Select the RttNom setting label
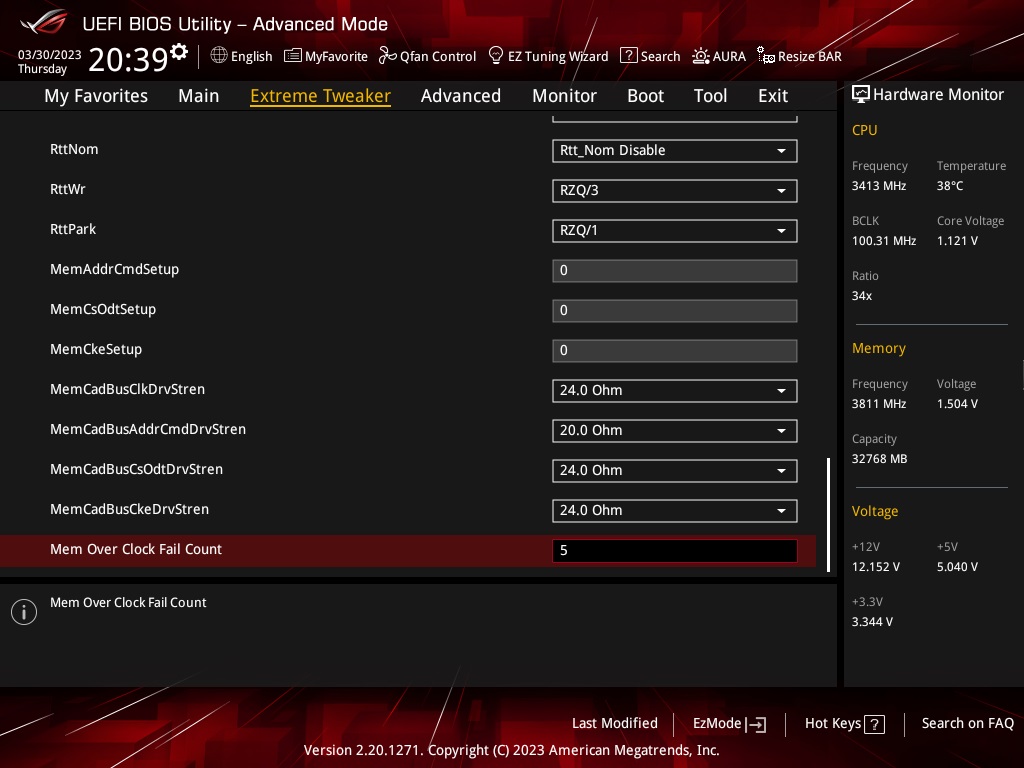The width and height of the screenshot is (1024, 768). click(x=74, y=150)
